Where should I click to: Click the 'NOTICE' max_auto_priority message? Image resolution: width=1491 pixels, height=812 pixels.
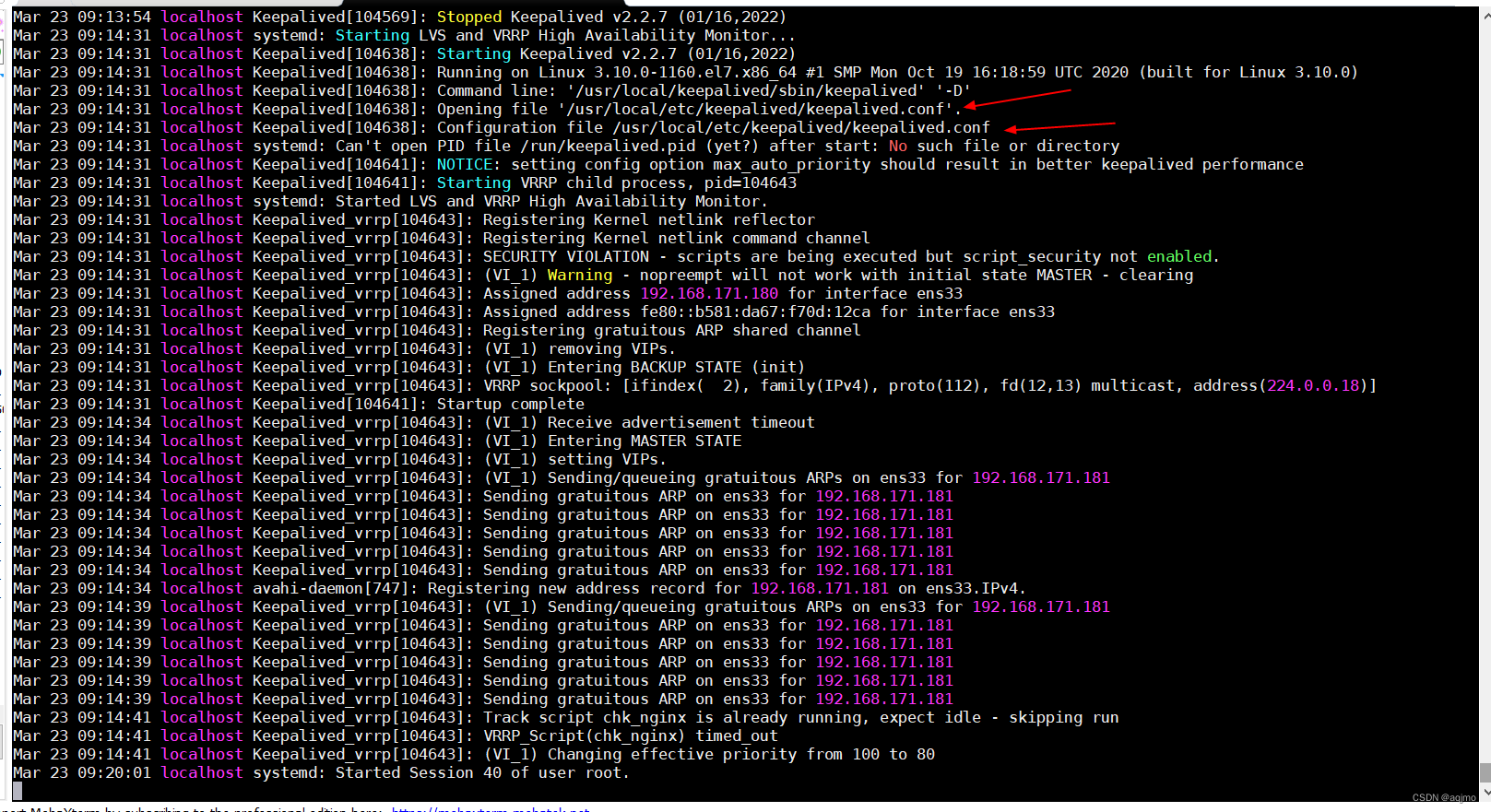pyautogui.click(x=870, y=164)
